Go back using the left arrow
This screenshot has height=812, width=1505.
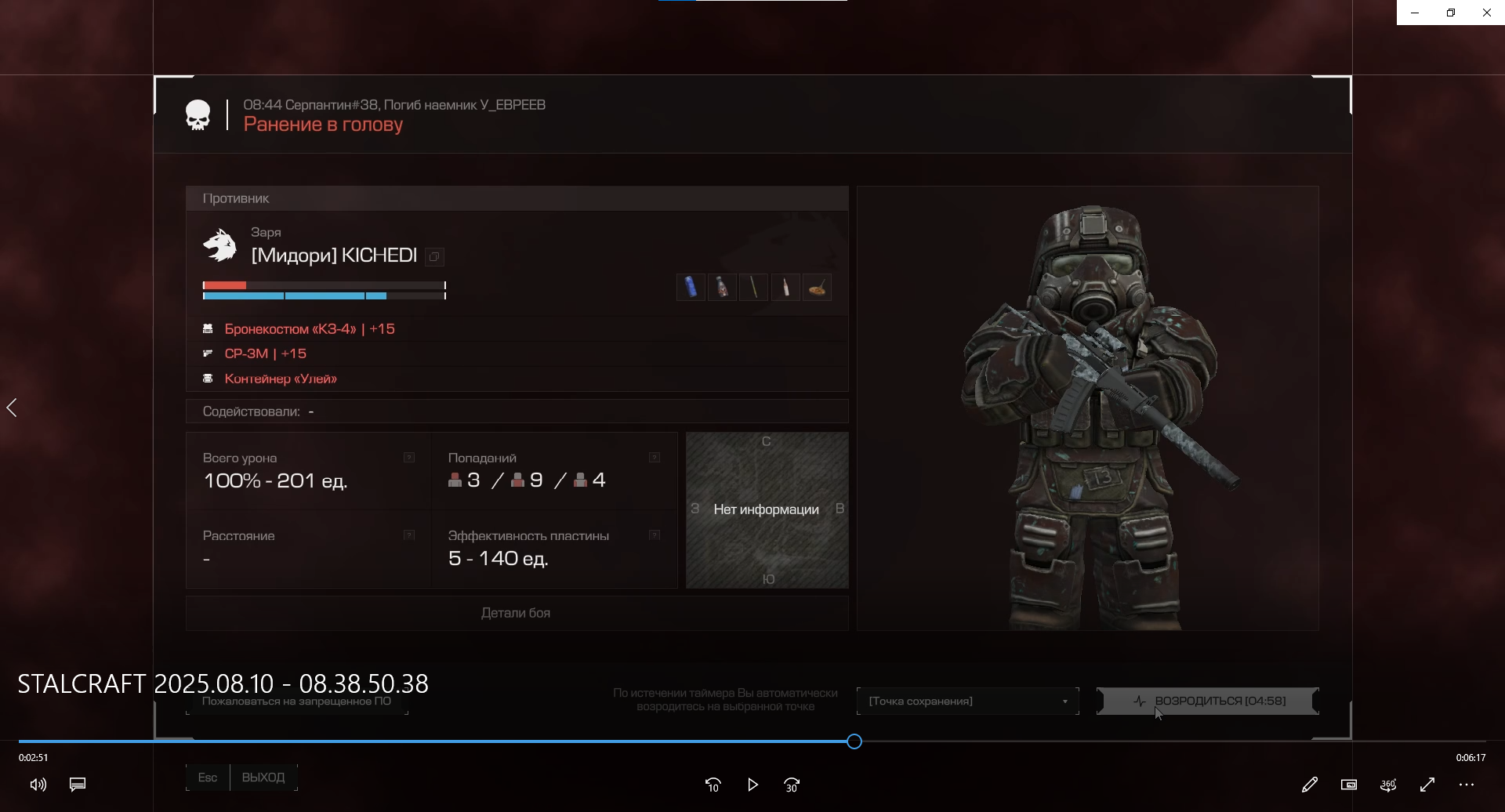pyautogui.click(x=12, y=408)
